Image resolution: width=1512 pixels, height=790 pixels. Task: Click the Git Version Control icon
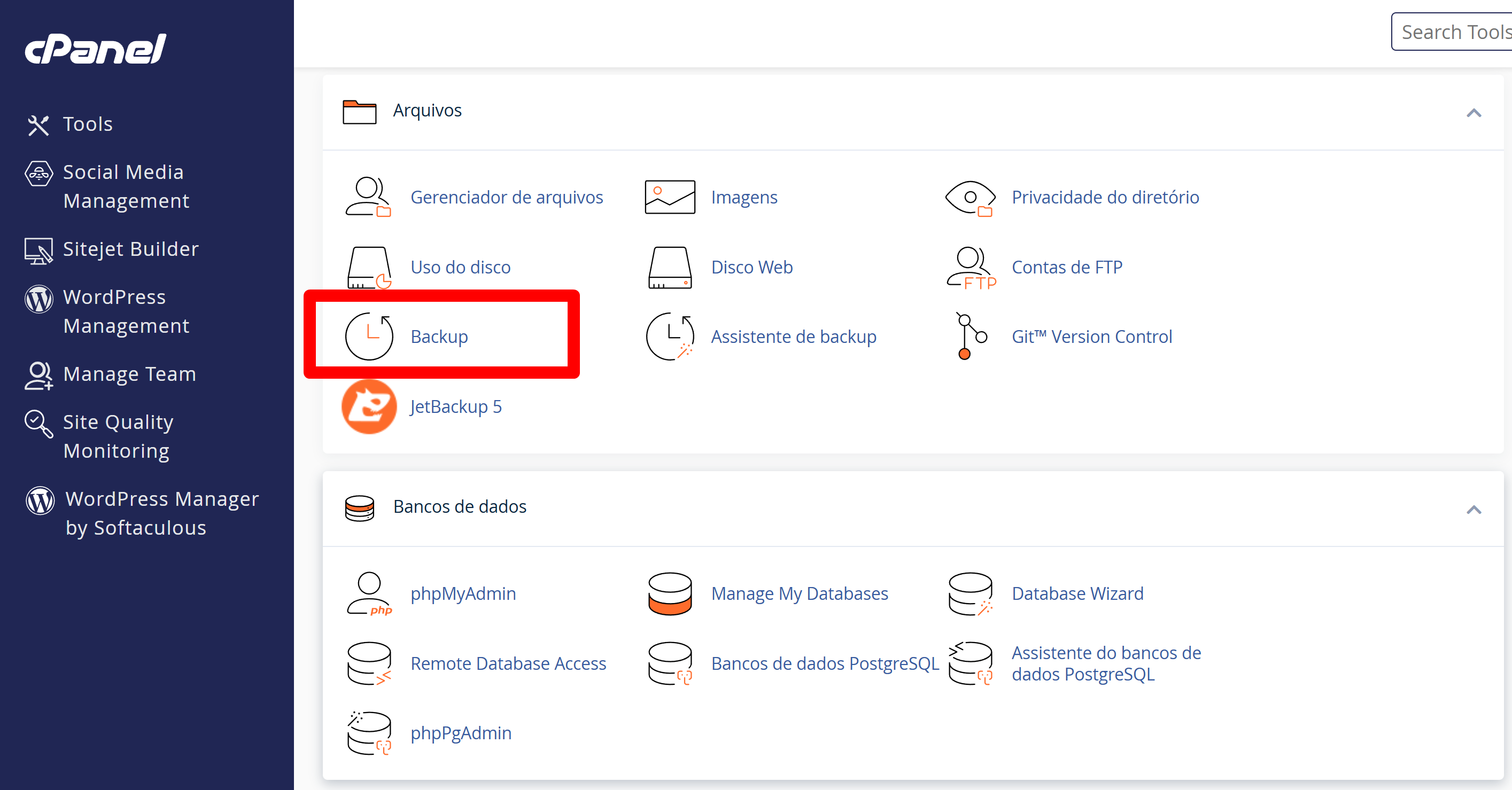pos(970,336)
